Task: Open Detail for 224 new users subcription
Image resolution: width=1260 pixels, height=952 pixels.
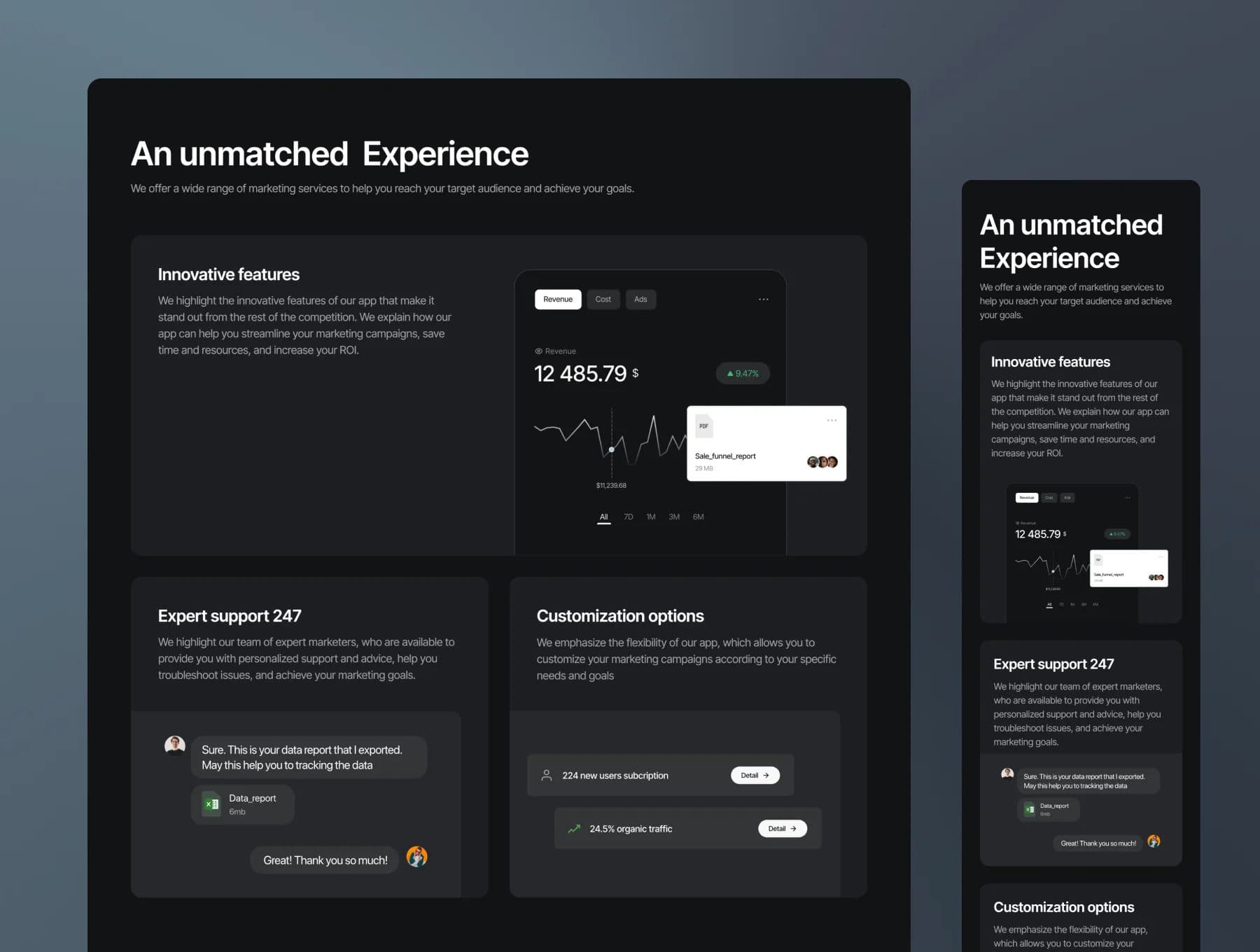Action: [x=755, y=776]
